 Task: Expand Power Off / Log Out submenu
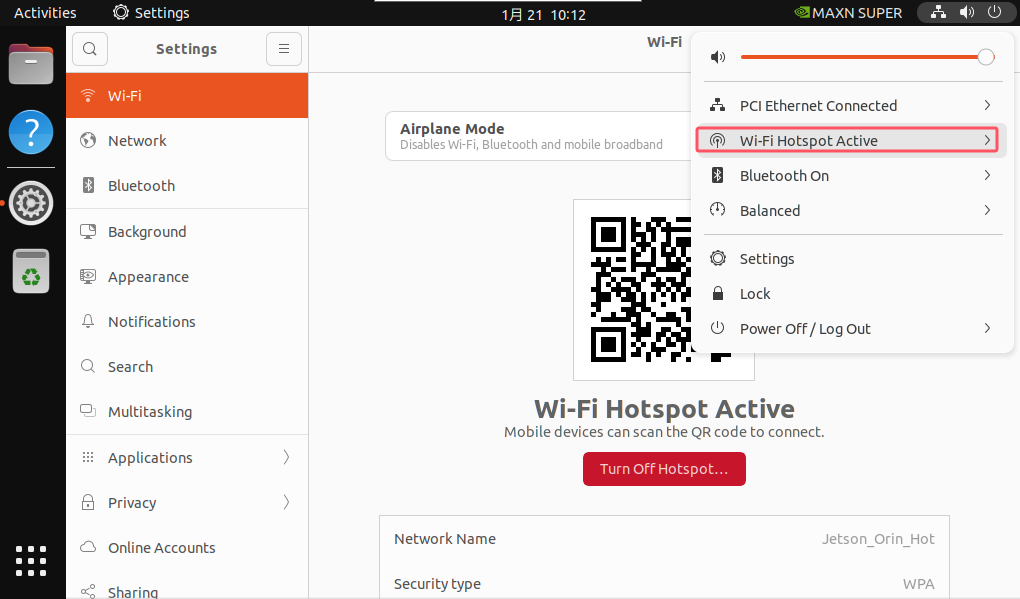(987, 328)
